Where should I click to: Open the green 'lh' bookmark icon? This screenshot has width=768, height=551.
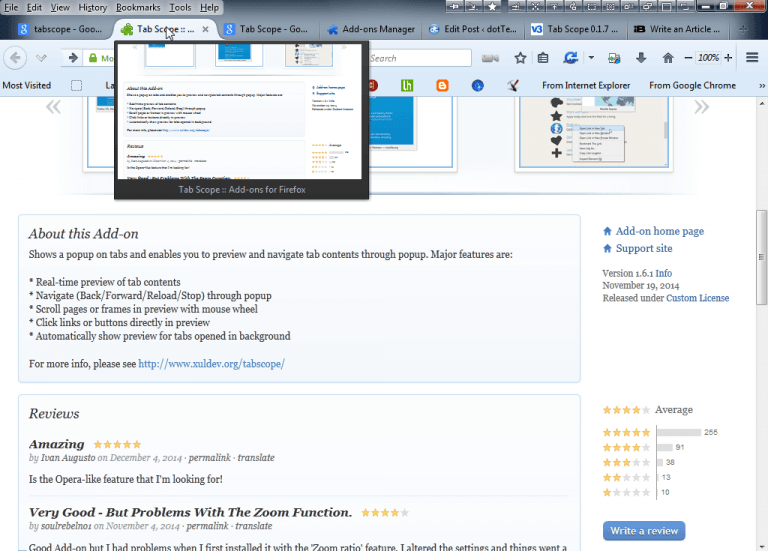pyautogui.click(x=407, y=85)
